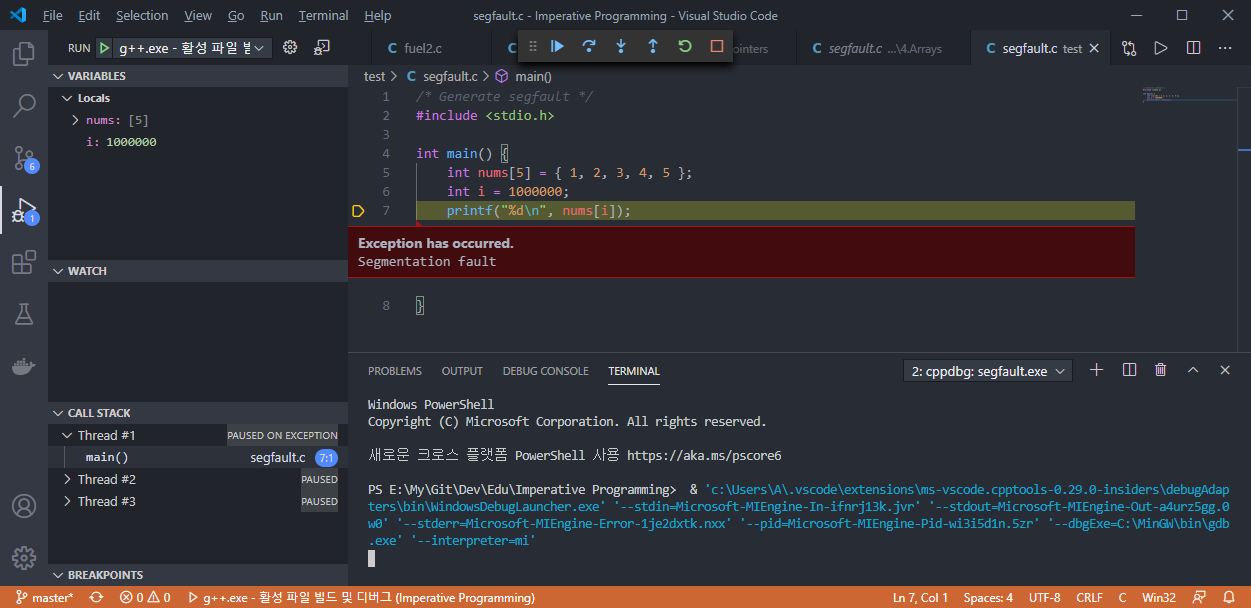This screenshot has width=1251, height=608.
Task: Open the Search sidebar
Action: [24, 105]
